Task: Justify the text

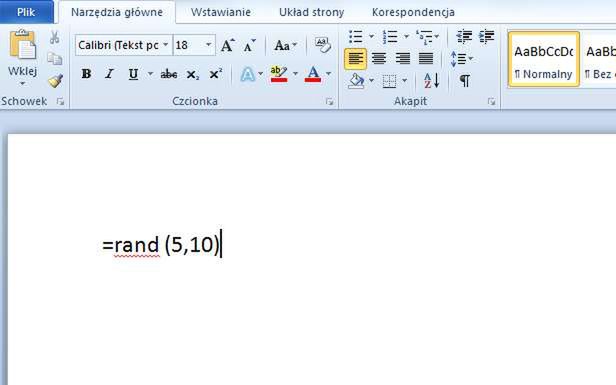Action: pyautogui.click(x=426, y=59)
